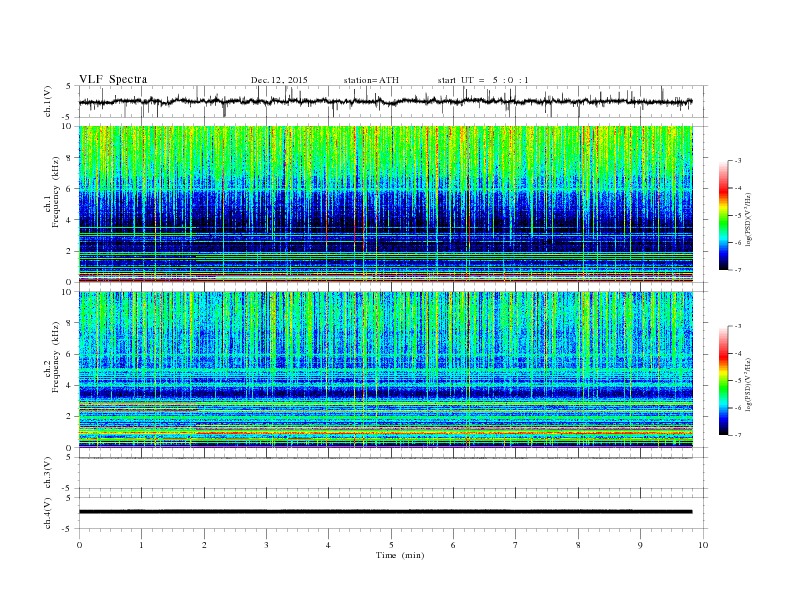Click the "start UT = 5:0:1" header text
Screen dimensions: 792x612
483,80
